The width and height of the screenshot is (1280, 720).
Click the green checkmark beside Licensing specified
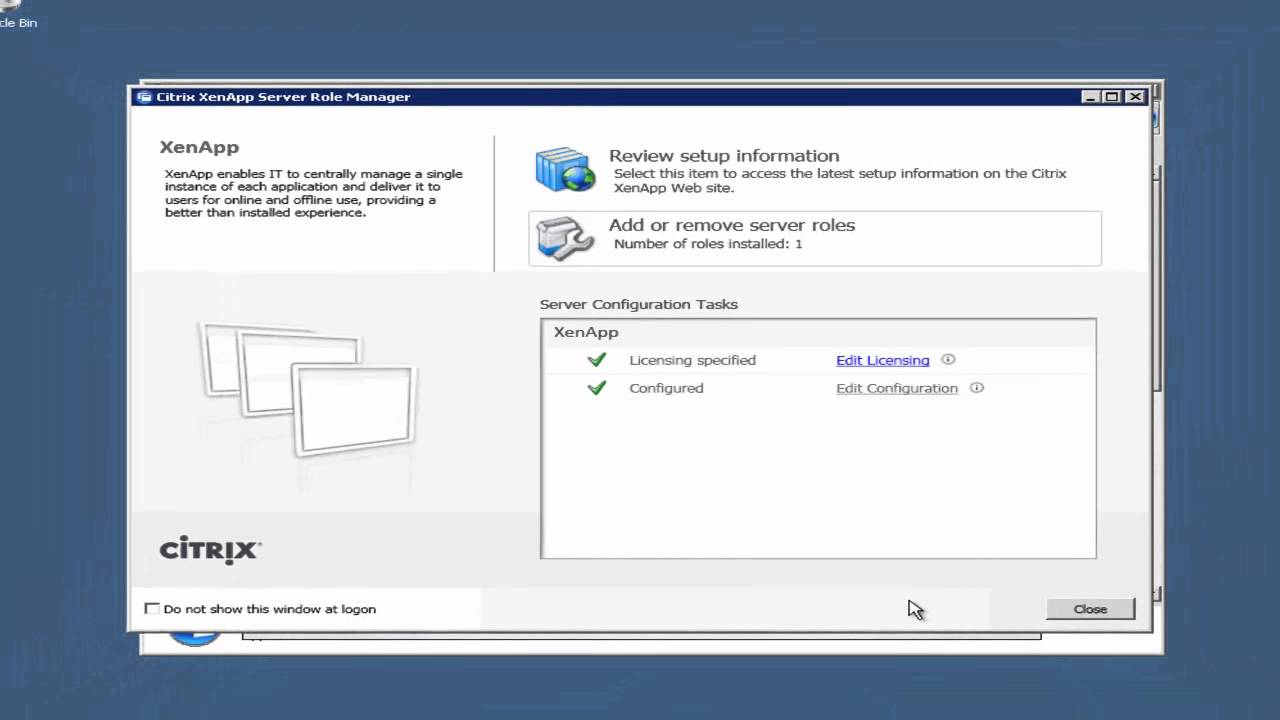tap(597, 359)
